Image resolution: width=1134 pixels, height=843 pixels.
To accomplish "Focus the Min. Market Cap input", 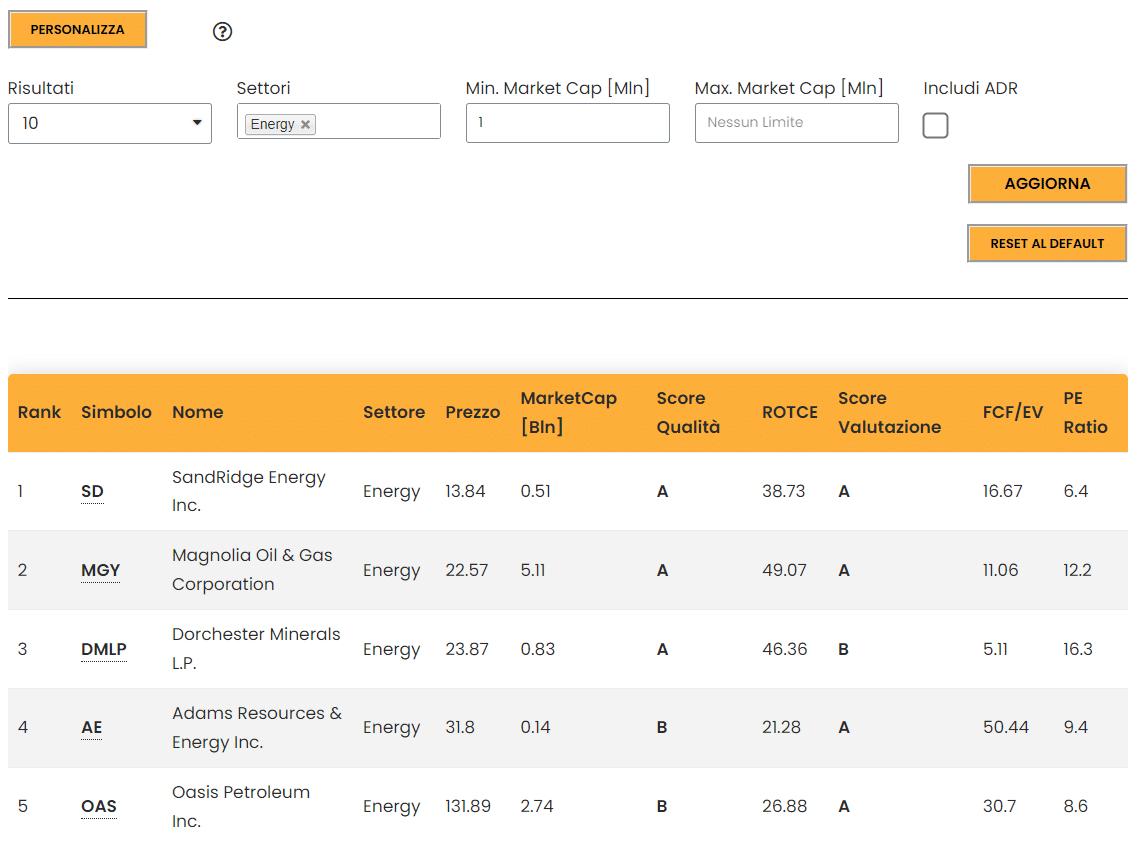I will [568, 122].
